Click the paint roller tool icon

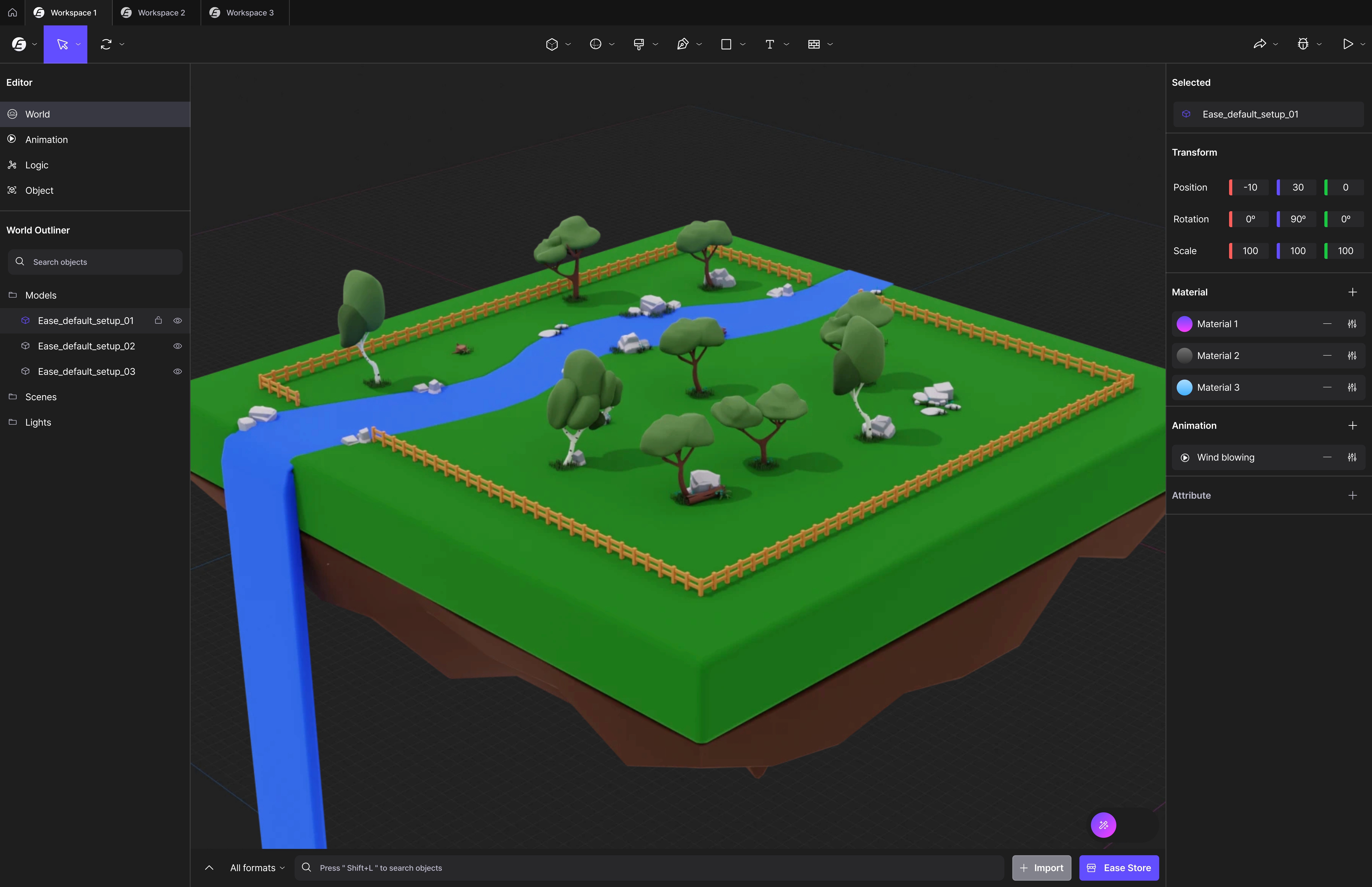pos(639,44)
